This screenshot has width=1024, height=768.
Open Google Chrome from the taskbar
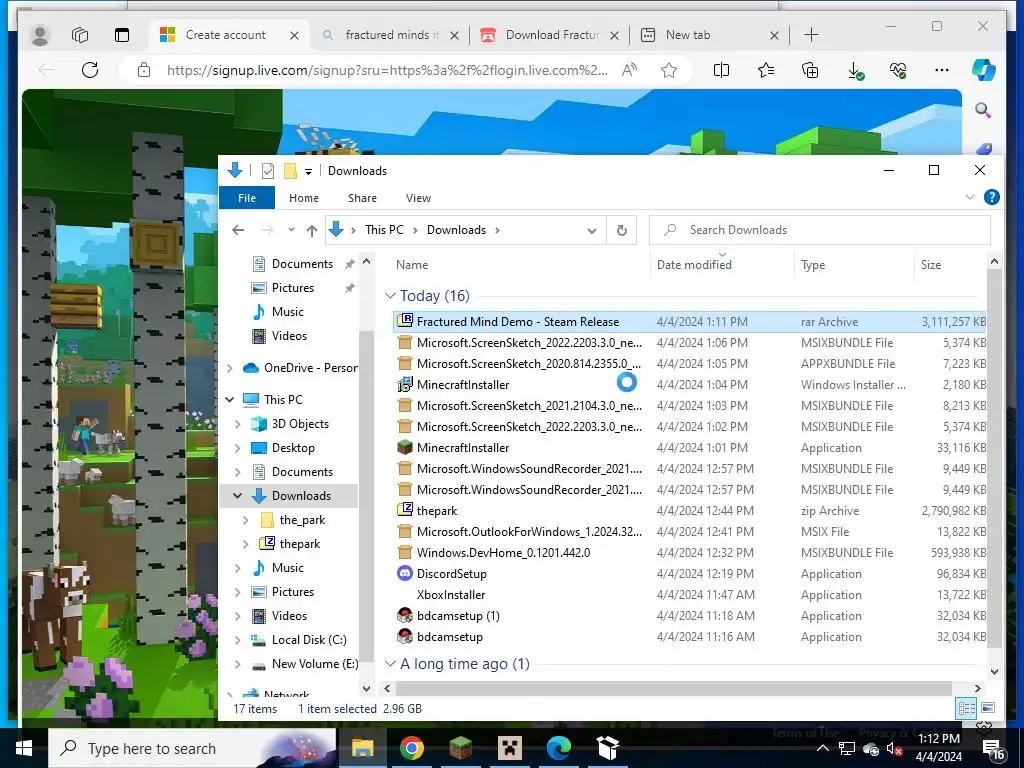click(411, 748)
